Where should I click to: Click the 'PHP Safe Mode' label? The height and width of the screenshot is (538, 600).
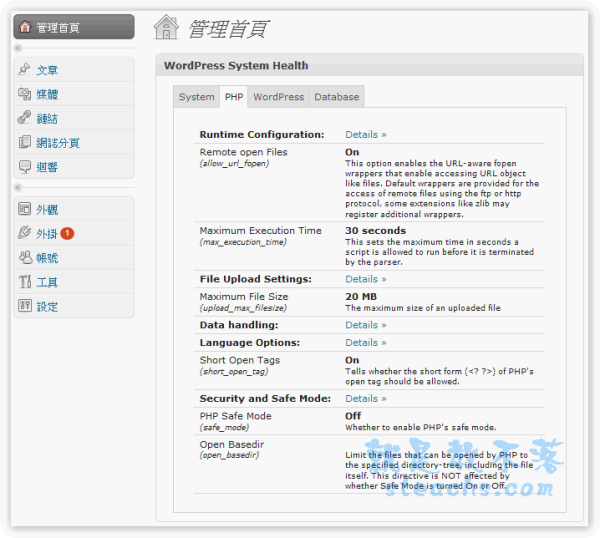[235, 416]
